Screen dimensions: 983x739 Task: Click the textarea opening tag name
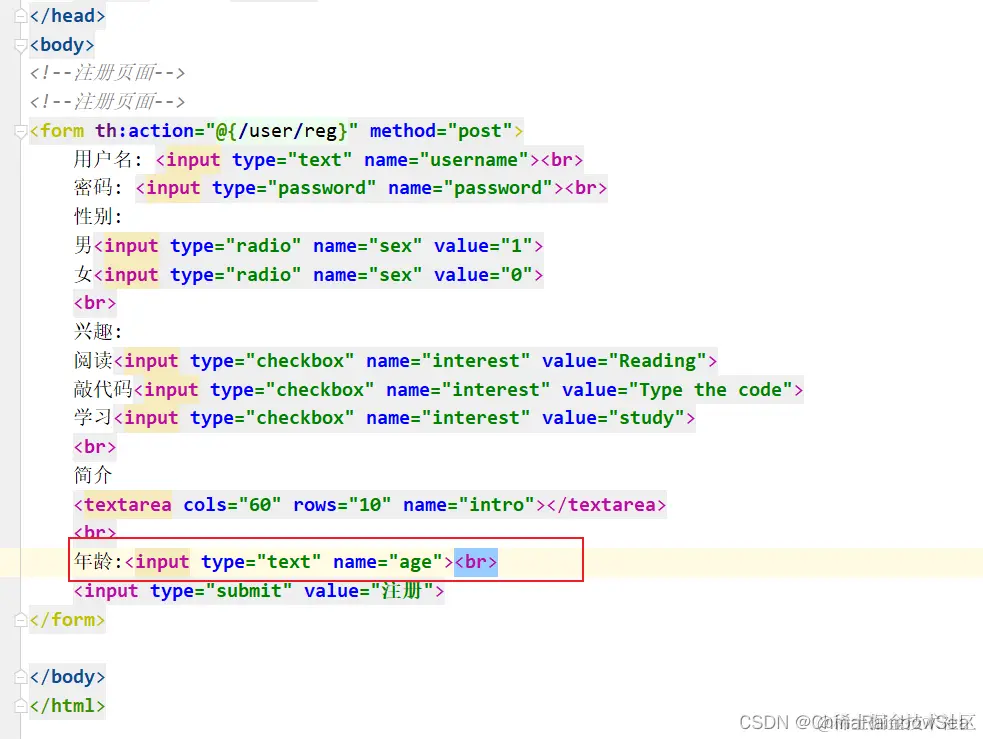point(128,505)
